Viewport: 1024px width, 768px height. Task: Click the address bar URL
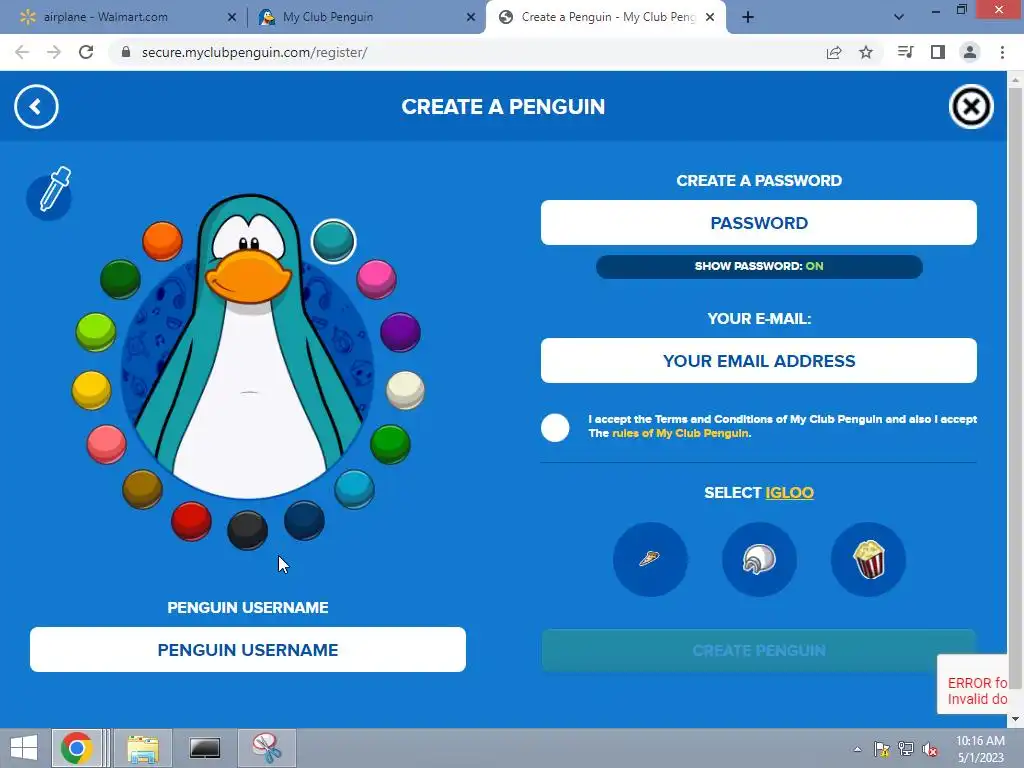tap(255, 52)
